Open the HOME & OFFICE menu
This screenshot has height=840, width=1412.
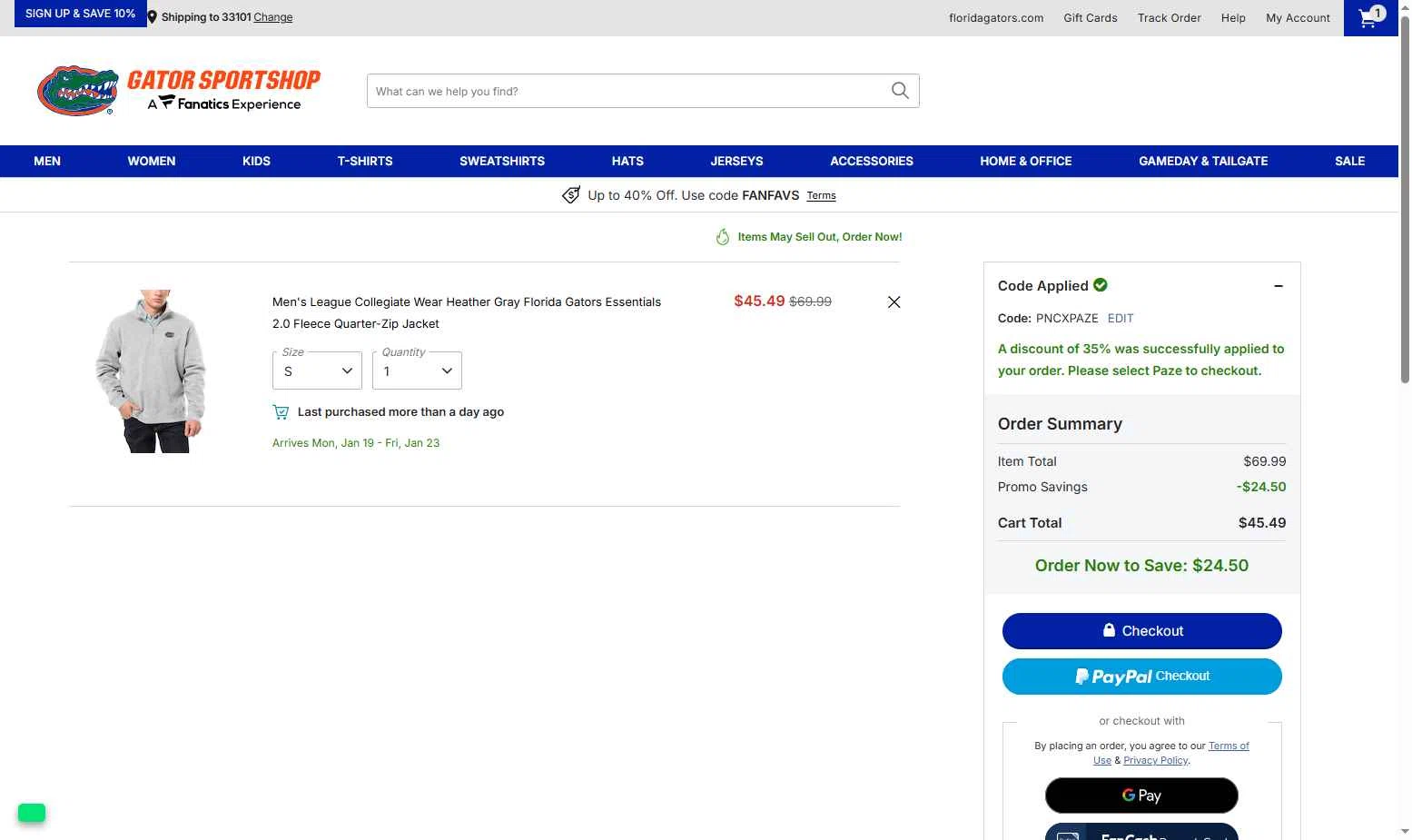(x=1026, y=162)
